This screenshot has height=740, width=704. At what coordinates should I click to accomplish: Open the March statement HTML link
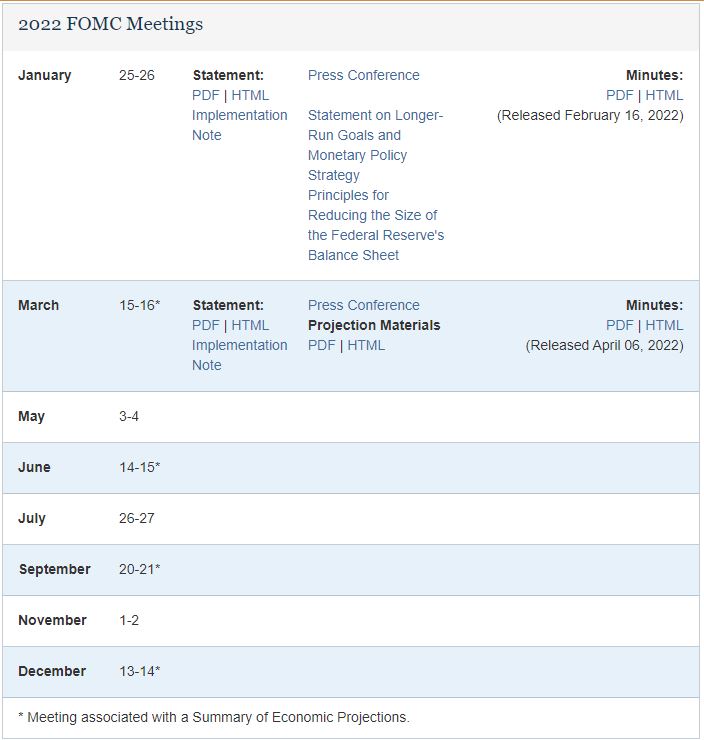[250, 325]
